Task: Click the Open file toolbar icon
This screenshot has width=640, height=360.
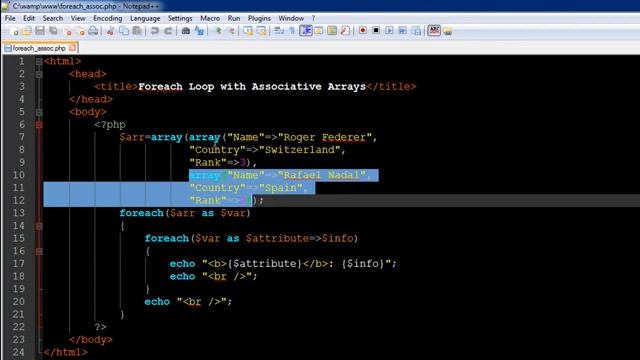Action: tap(27, 31)
